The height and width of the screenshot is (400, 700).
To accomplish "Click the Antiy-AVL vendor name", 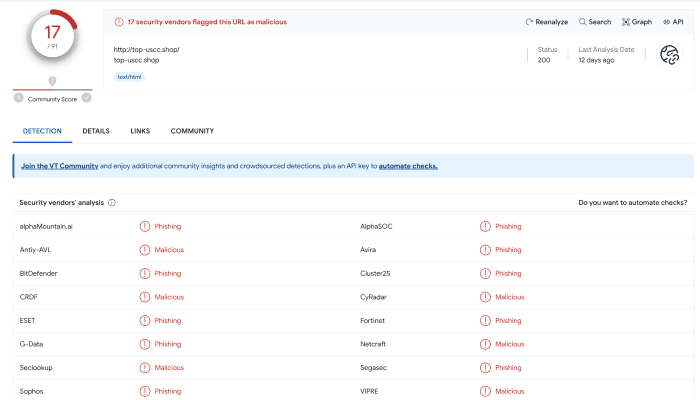I will [35, 250].
